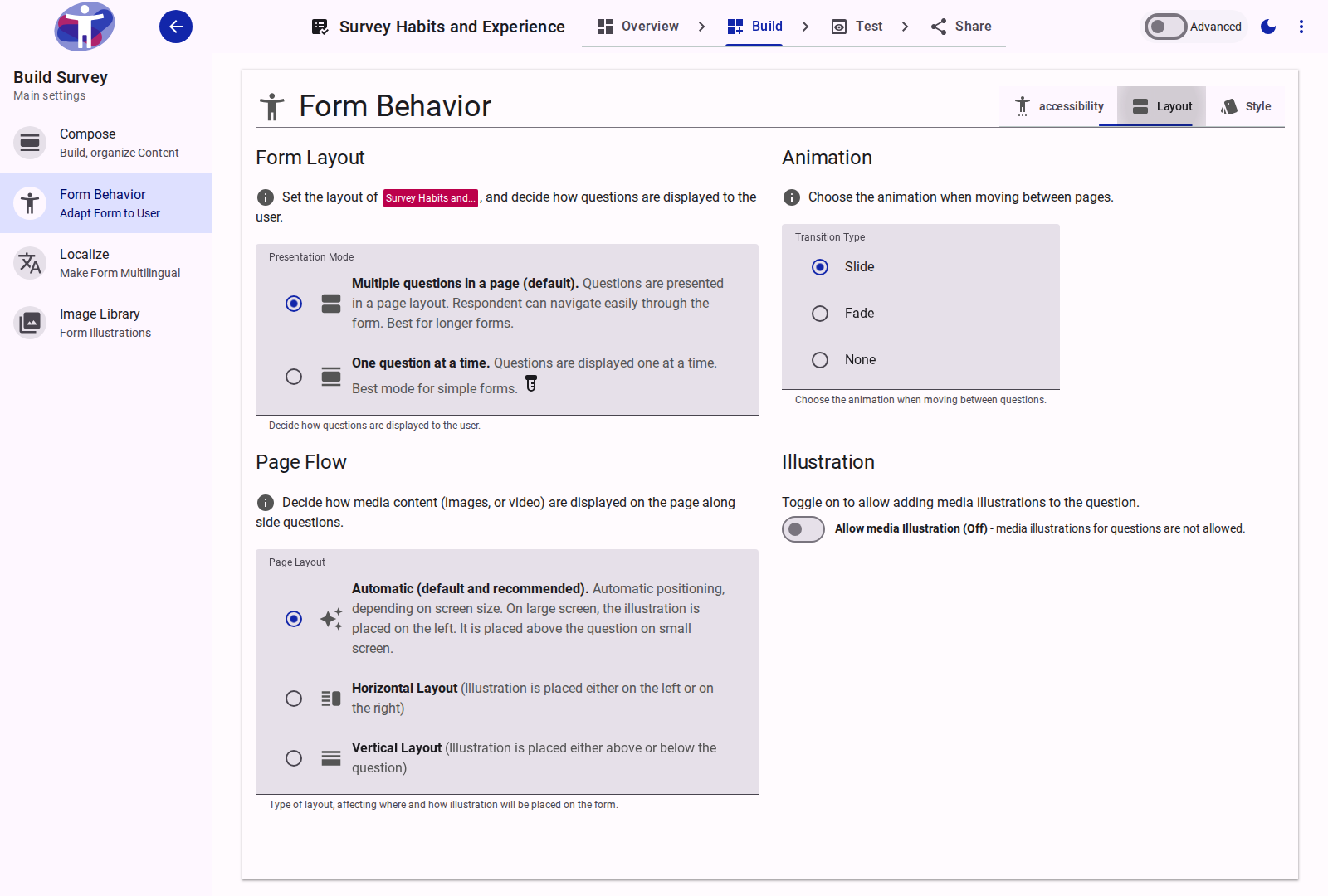Click info icon beside 'Set the layout of'
The height and width of the screenshot is (896, 1328).
pos(266,197)
